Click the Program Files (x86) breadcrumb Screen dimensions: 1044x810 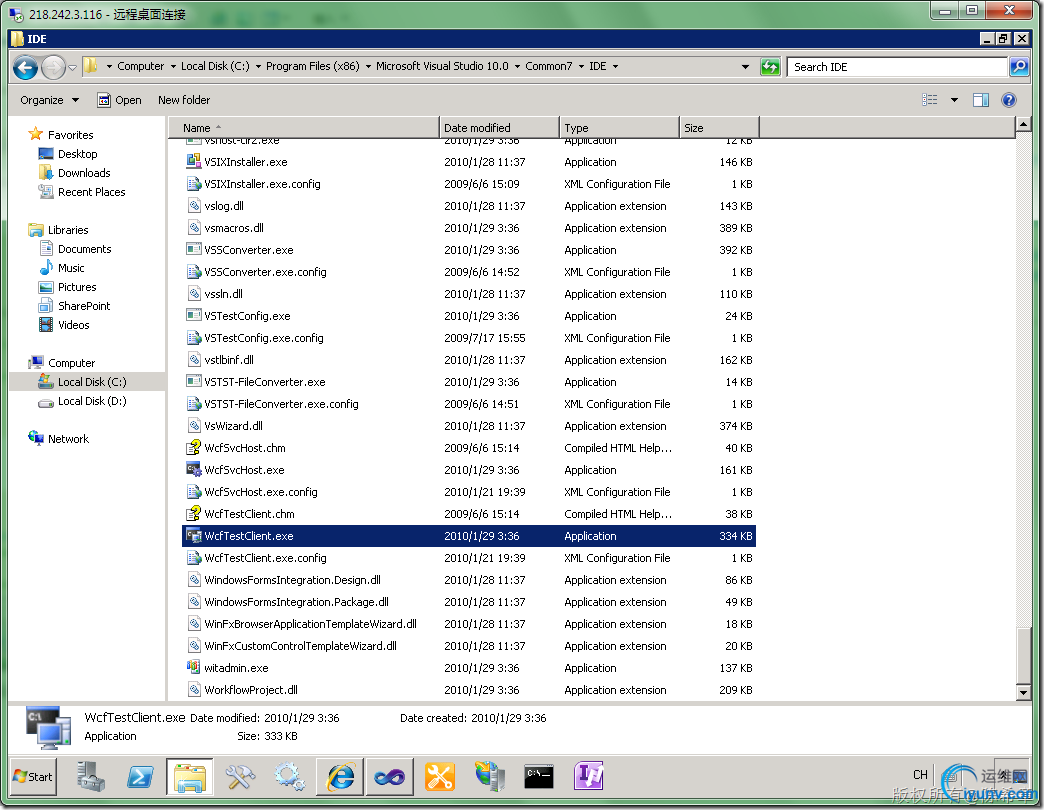click(x=312, y=66)
